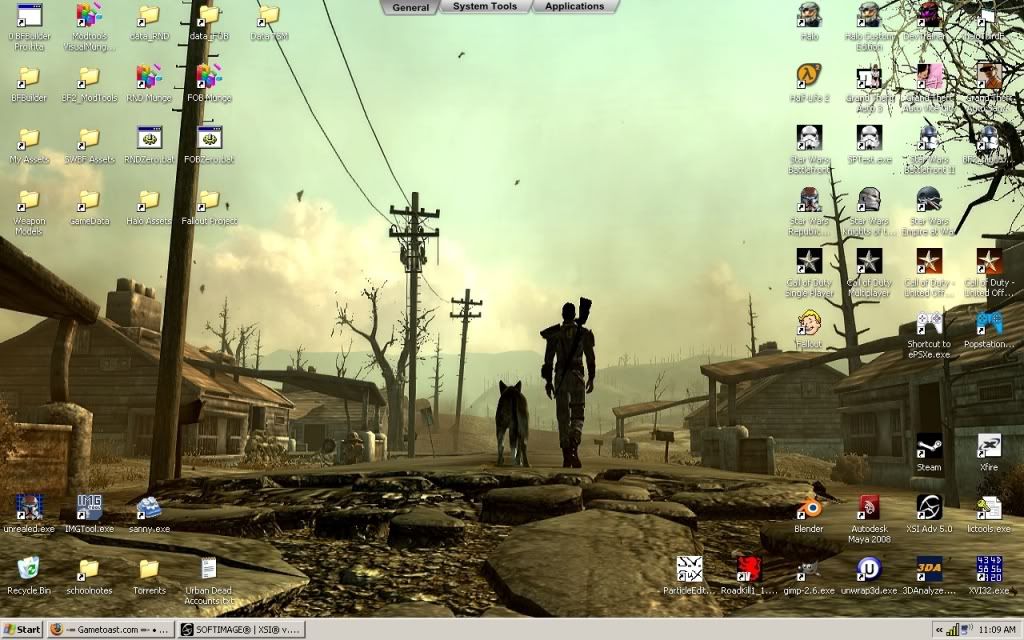Switch to the General tab
The width and height of the screenshot is (1024, 640).
pyautogui.click(x=410, y=7)
